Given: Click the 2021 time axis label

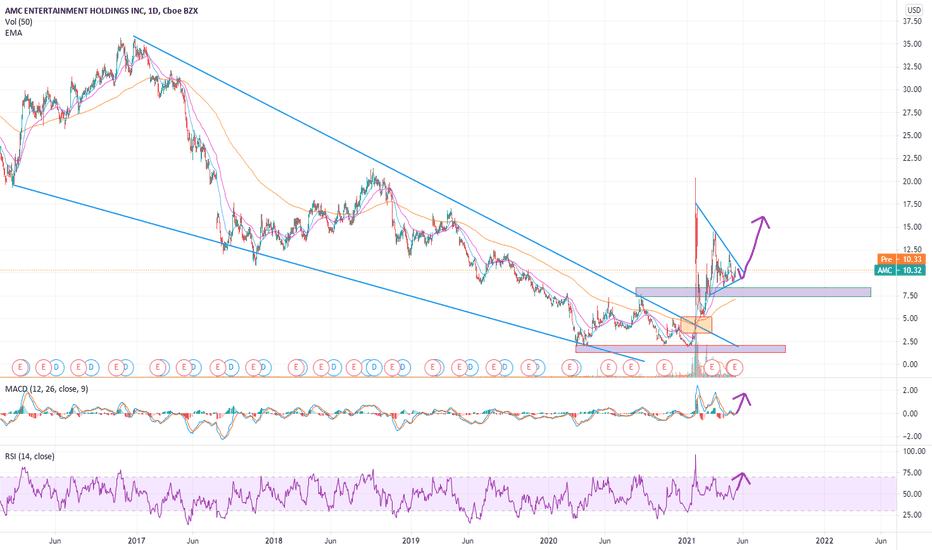Looking at the screenshot, I should click(687, 540).
